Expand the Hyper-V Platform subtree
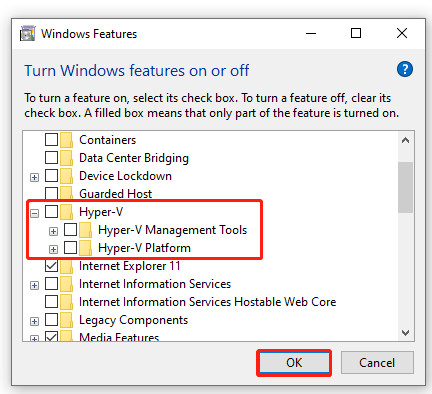432x394 pixels. point(53,249)
